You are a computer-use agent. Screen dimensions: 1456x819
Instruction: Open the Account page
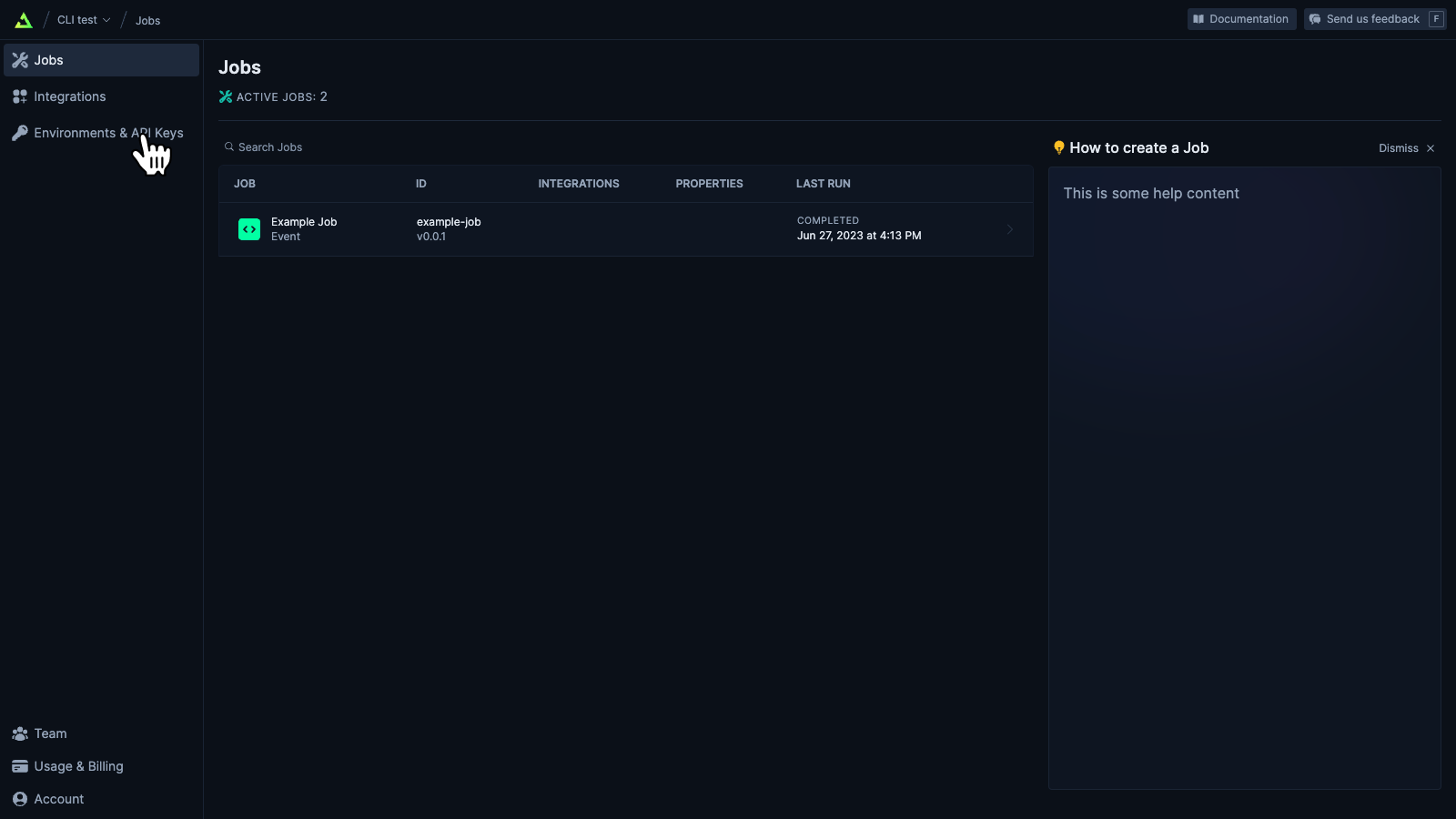click(101, 799)
